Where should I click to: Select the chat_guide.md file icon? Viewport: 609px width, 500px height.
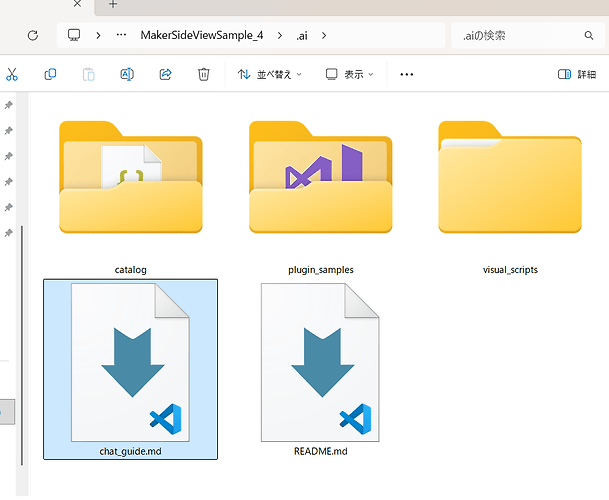point(130,362)
